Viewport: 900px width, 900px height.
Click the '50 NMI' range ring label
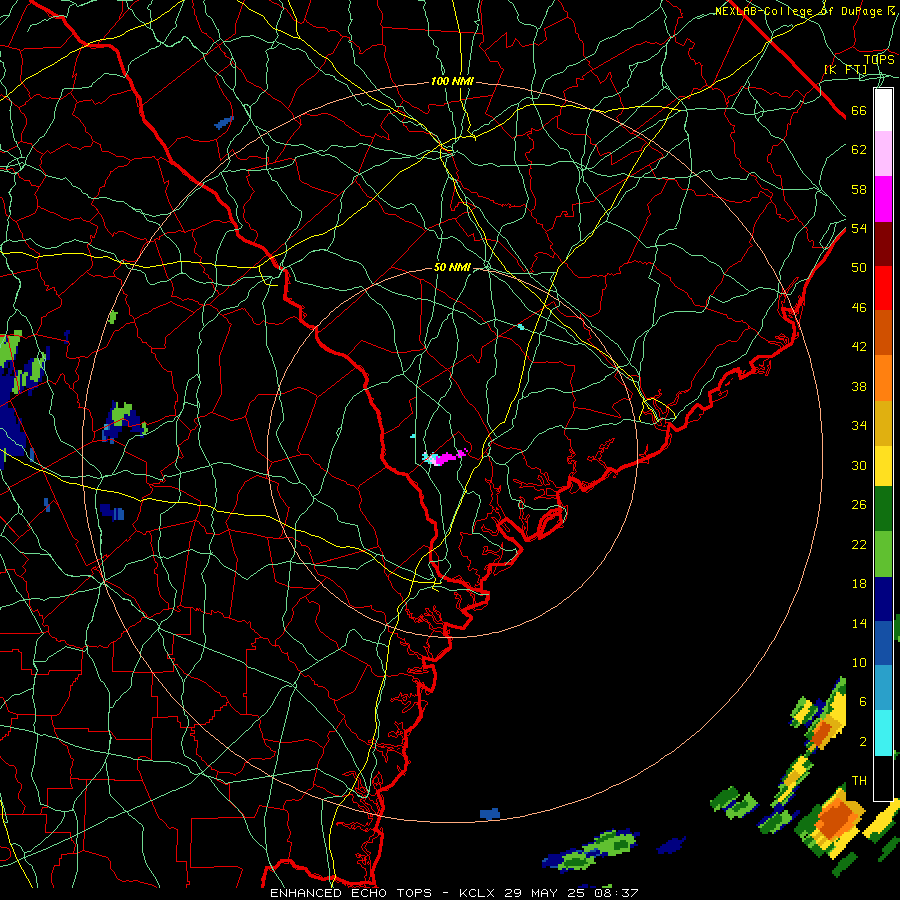[452, 267]
